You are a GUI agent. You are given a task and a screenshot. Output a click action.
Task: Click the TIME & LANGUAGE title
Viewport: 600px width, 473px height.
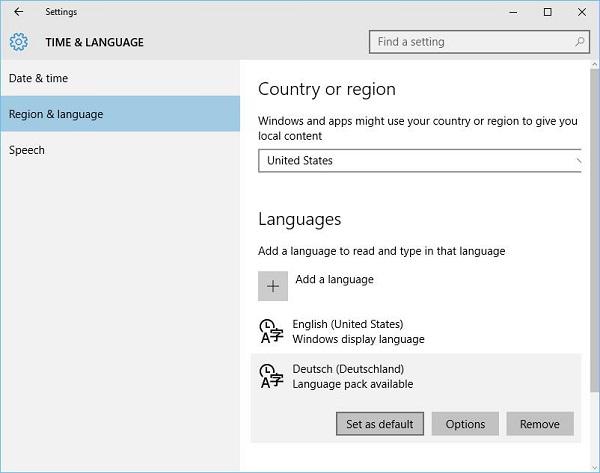click(x=95, y=42)
